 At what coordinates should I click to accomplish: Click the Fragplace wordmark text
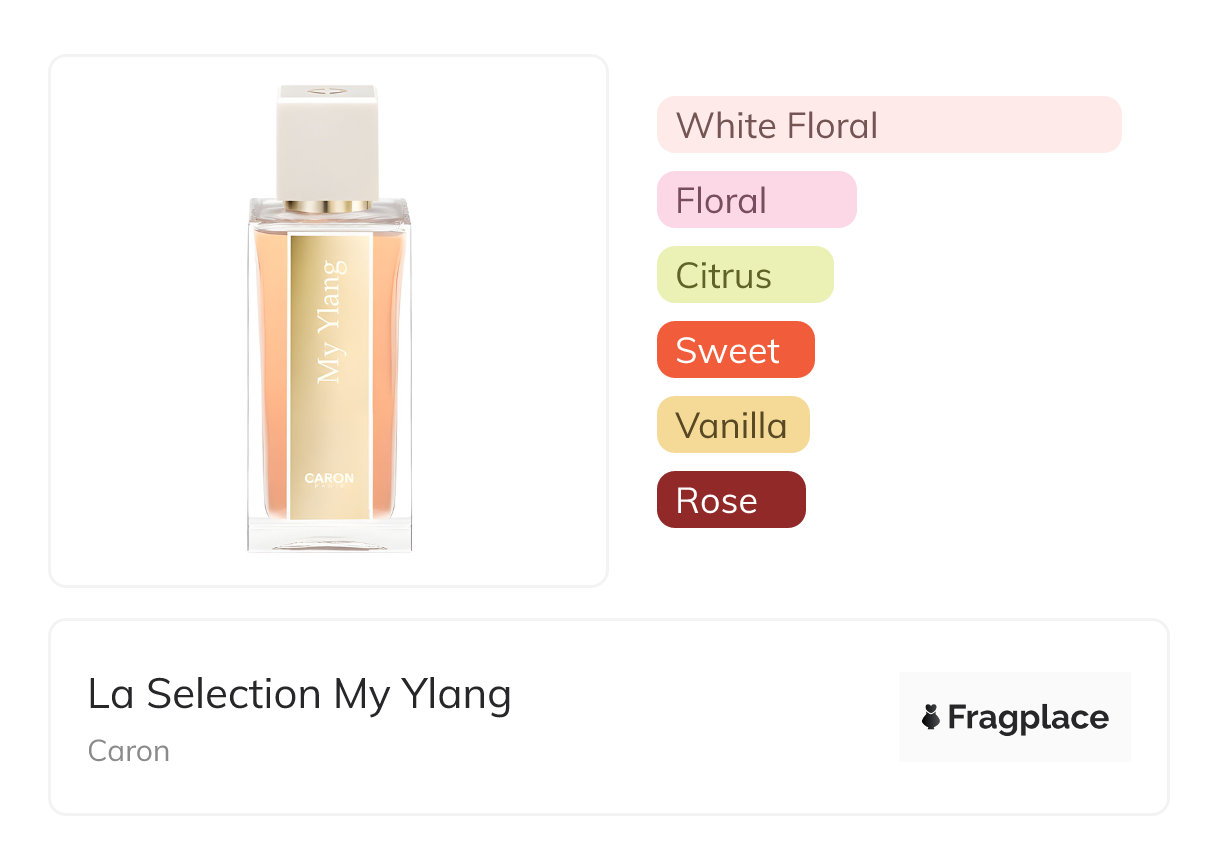1028,718
